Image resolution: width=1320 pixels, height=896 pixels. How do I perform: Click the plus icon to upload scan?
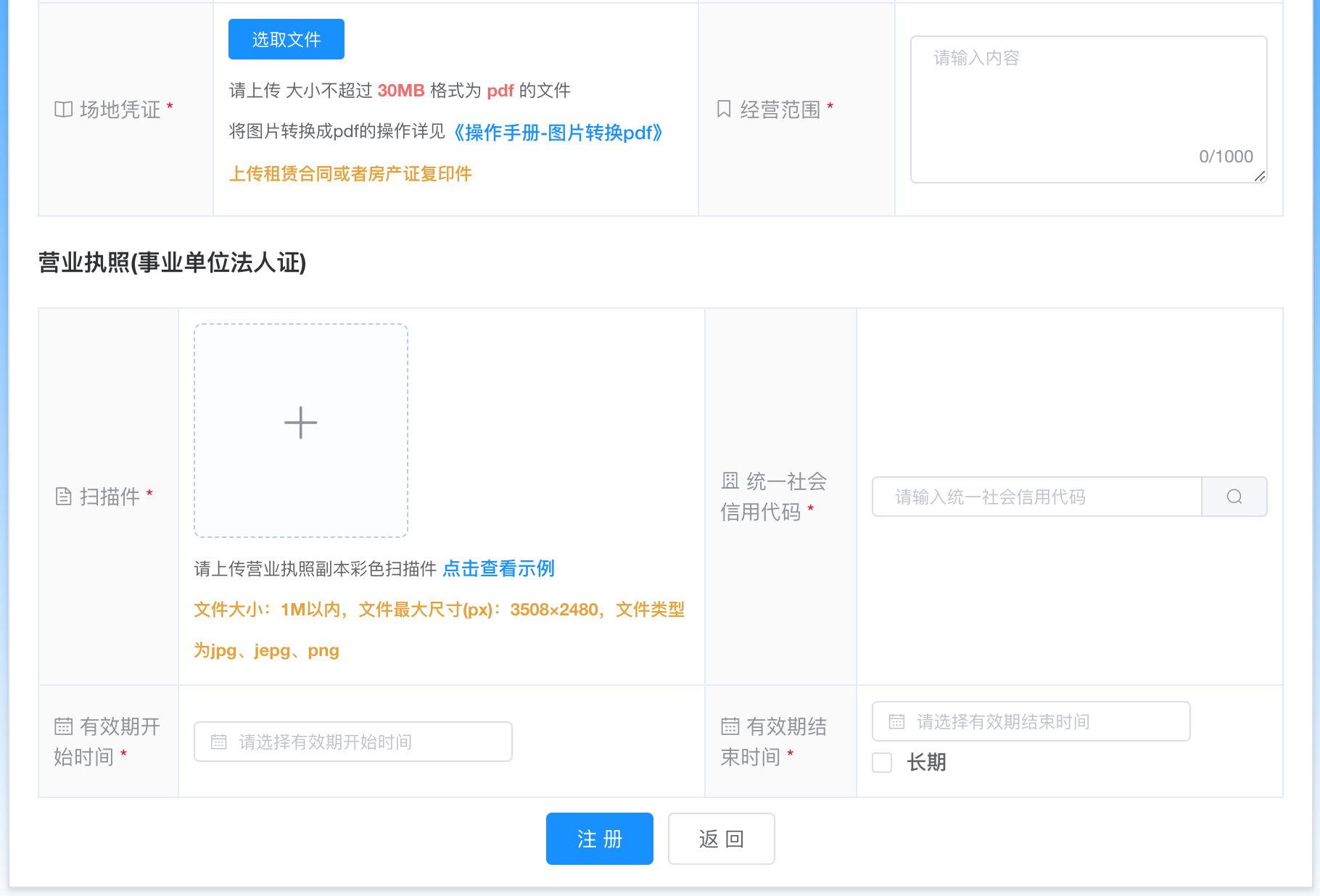[x=300, y=423]
